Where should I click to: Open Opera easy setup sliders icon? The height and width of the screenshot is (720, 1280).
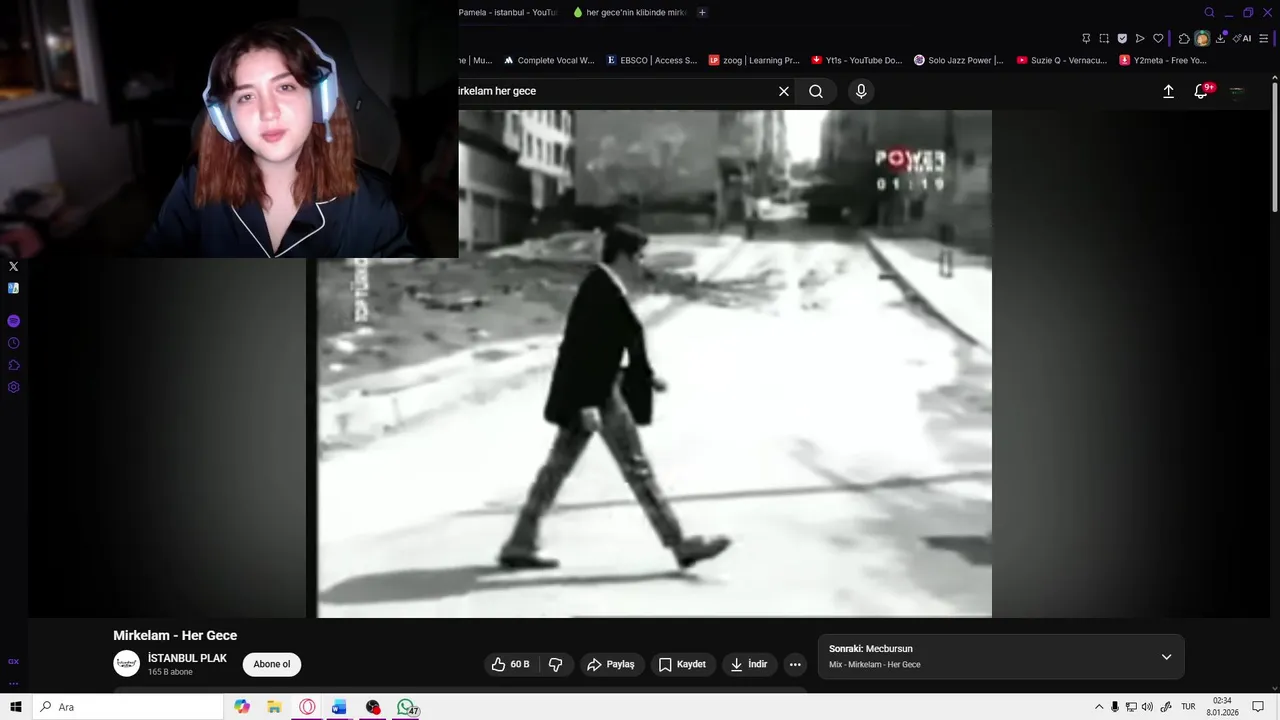pos(1264,38)
